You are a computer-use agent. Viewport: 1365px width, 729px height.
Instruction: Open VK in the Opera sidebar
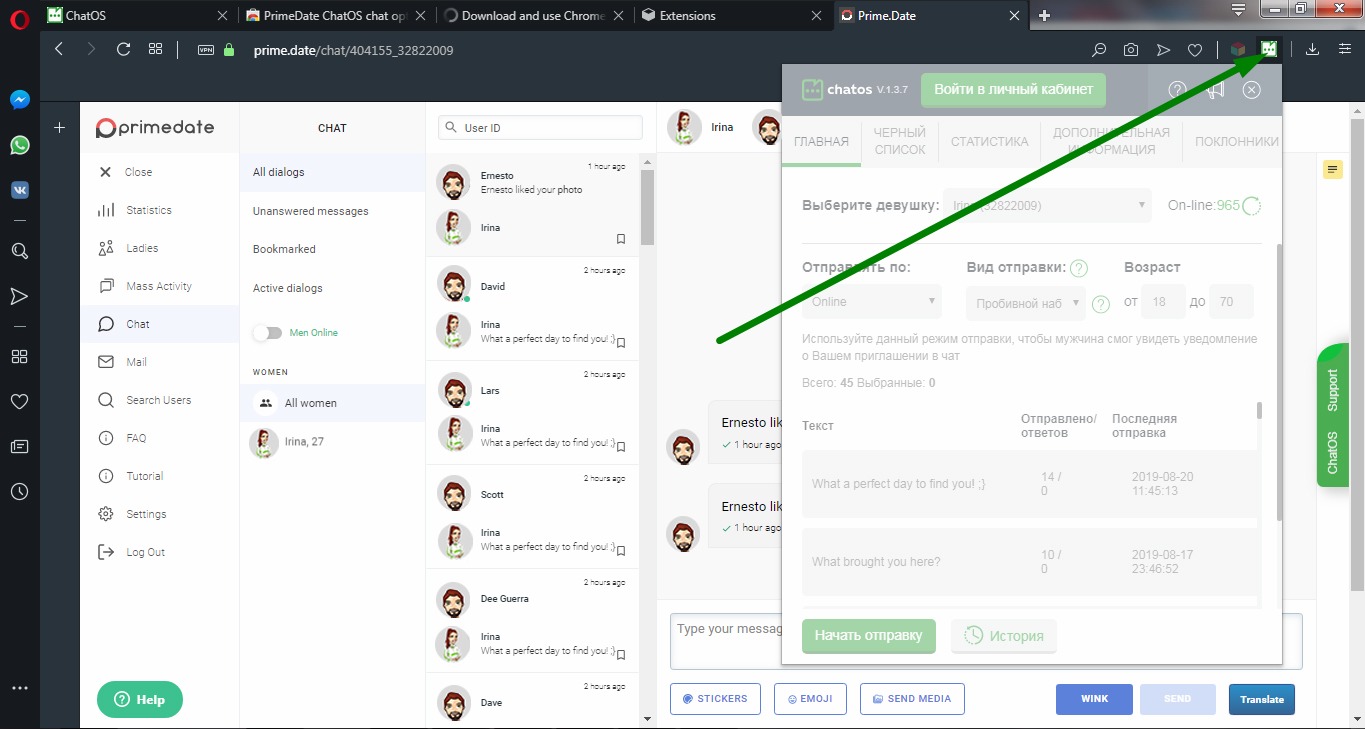pos(19,189)
